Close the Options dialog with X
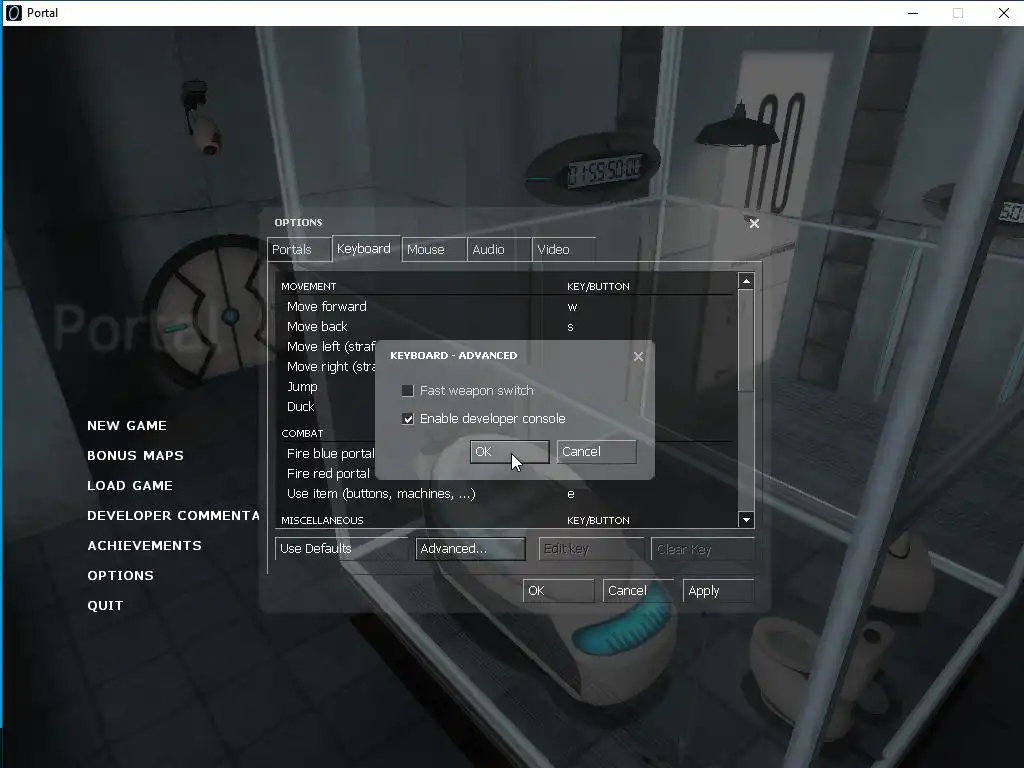The image size is (1024, 768). pyautogui.click(x=754, y=223)
